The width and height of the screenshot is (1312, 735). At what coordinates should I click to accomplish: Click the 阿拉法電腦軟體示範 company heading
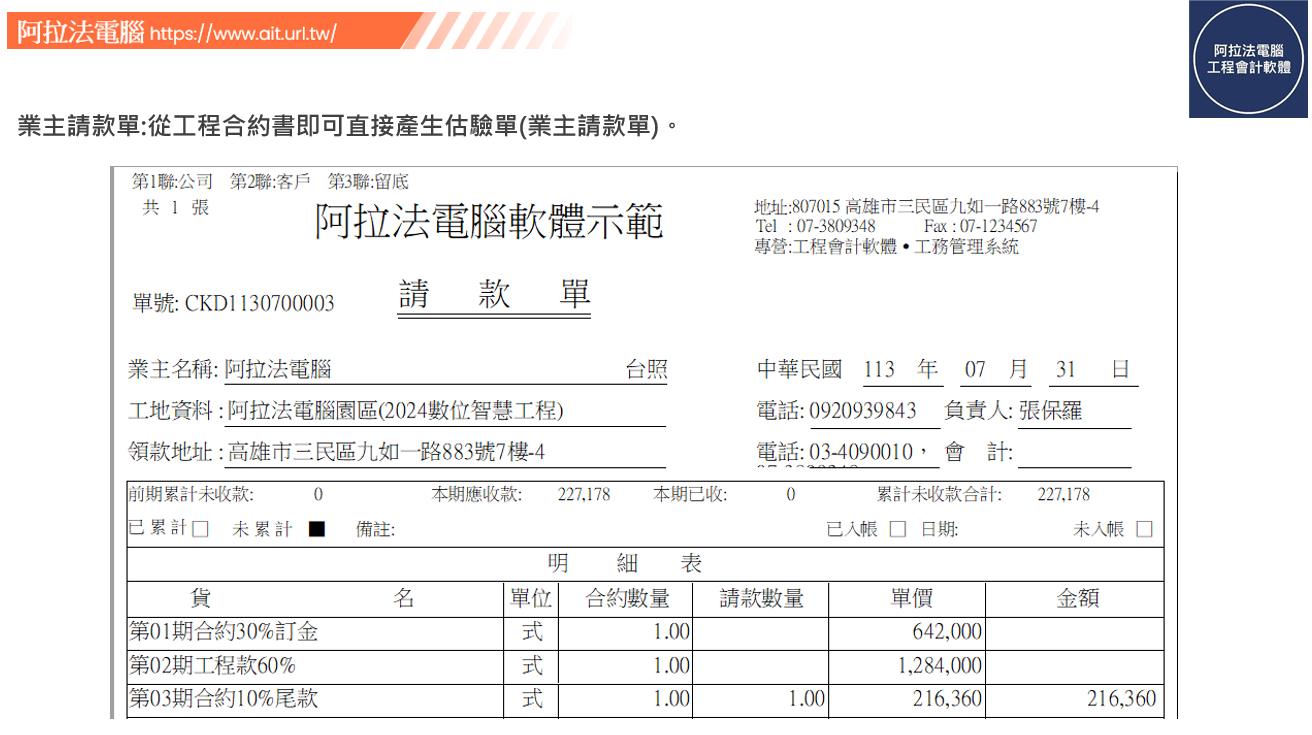(489, 221)
